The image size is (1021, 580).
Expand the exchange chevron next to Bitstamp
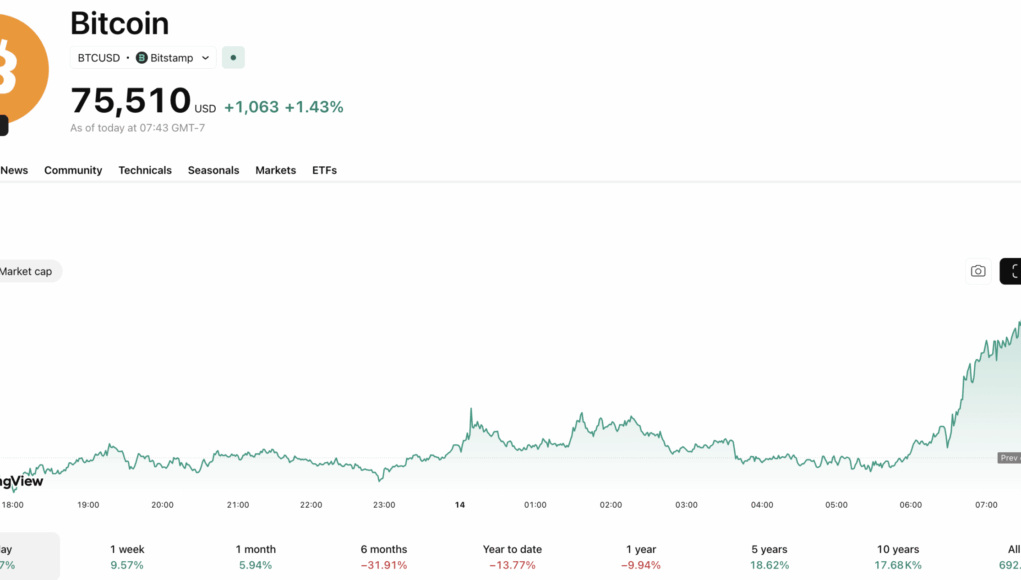tap(205, 58)
